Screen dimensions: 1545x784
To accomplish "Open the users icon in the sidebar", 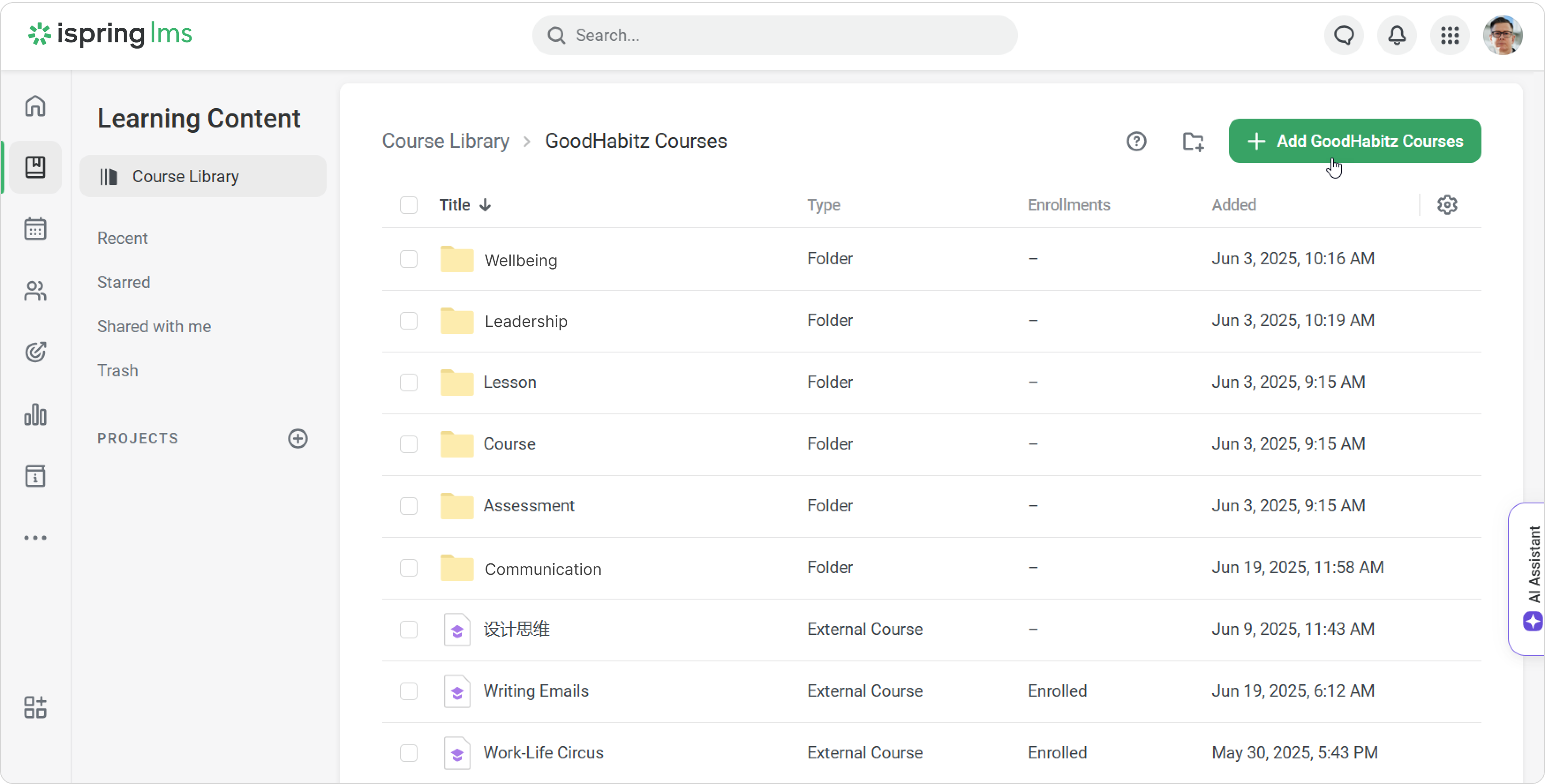I will point(35,291).
